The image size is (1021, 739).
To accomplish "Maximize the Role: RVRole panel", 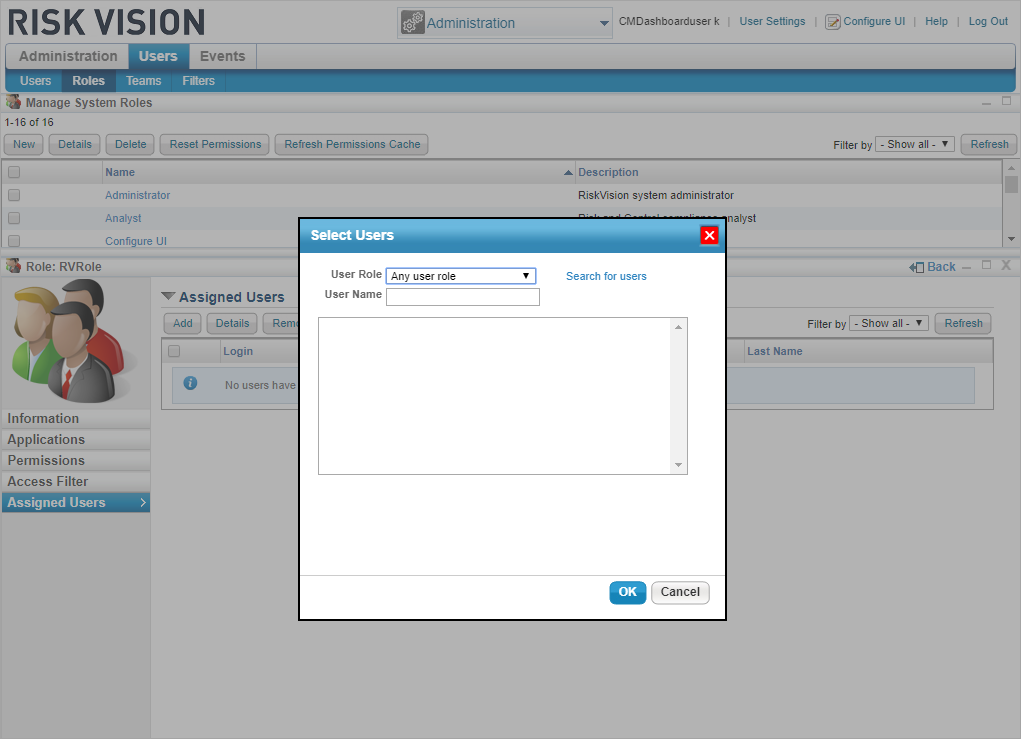I will tap(986, 265).
